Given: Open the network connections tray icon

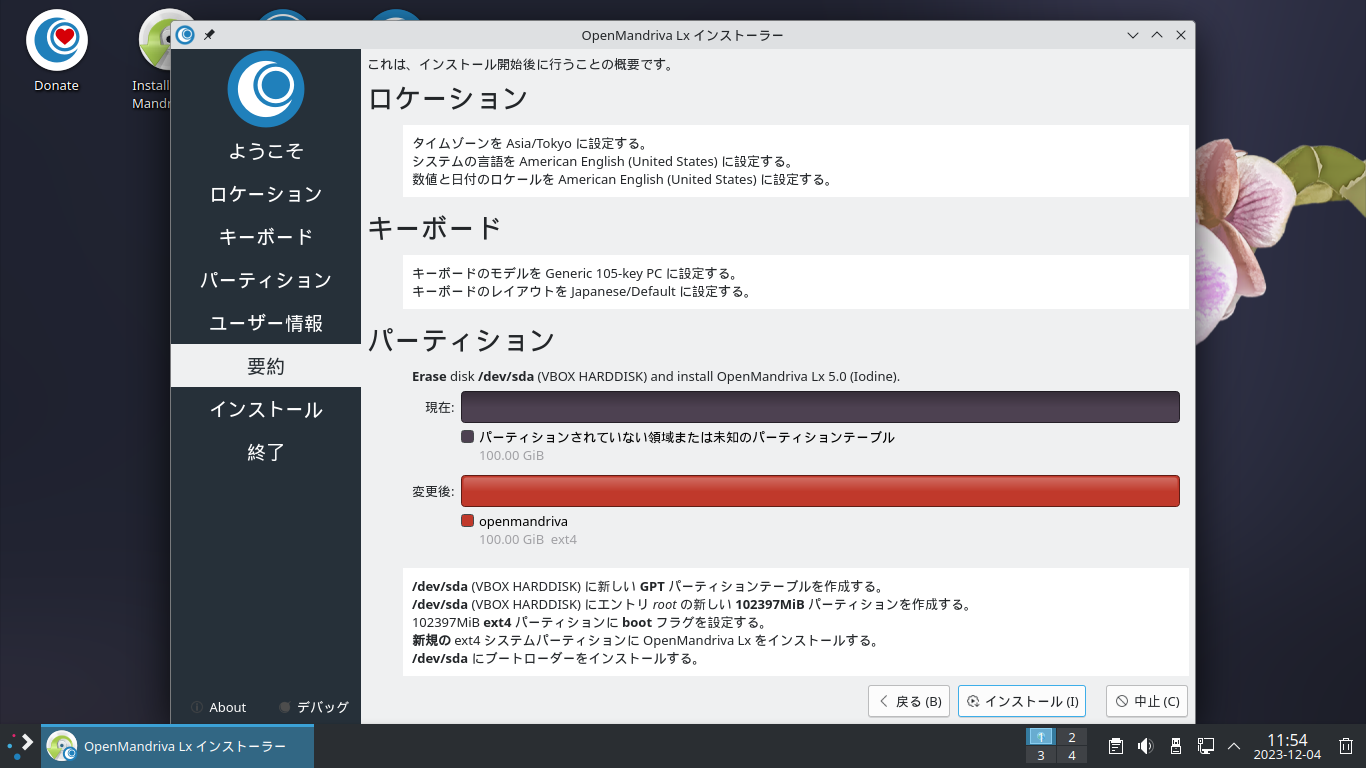Looking at the screenshot, I should pos(1206,746).
